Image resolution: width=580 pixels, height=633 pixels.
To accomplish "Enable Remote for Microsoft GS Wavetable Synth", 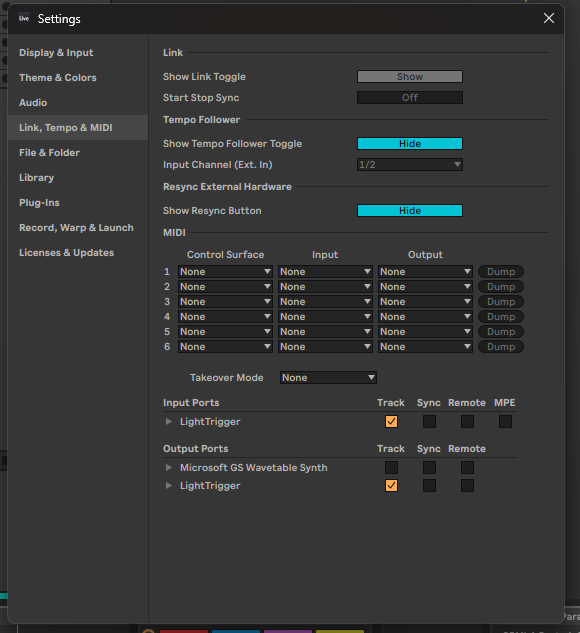I will click(x=467, y=467).
